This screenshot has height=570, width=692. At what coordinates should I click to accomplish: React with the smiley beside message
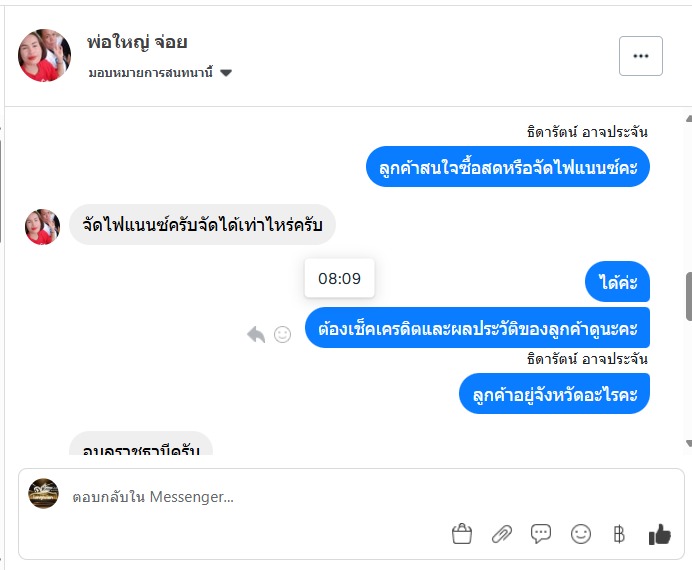[x=283, y=334]
